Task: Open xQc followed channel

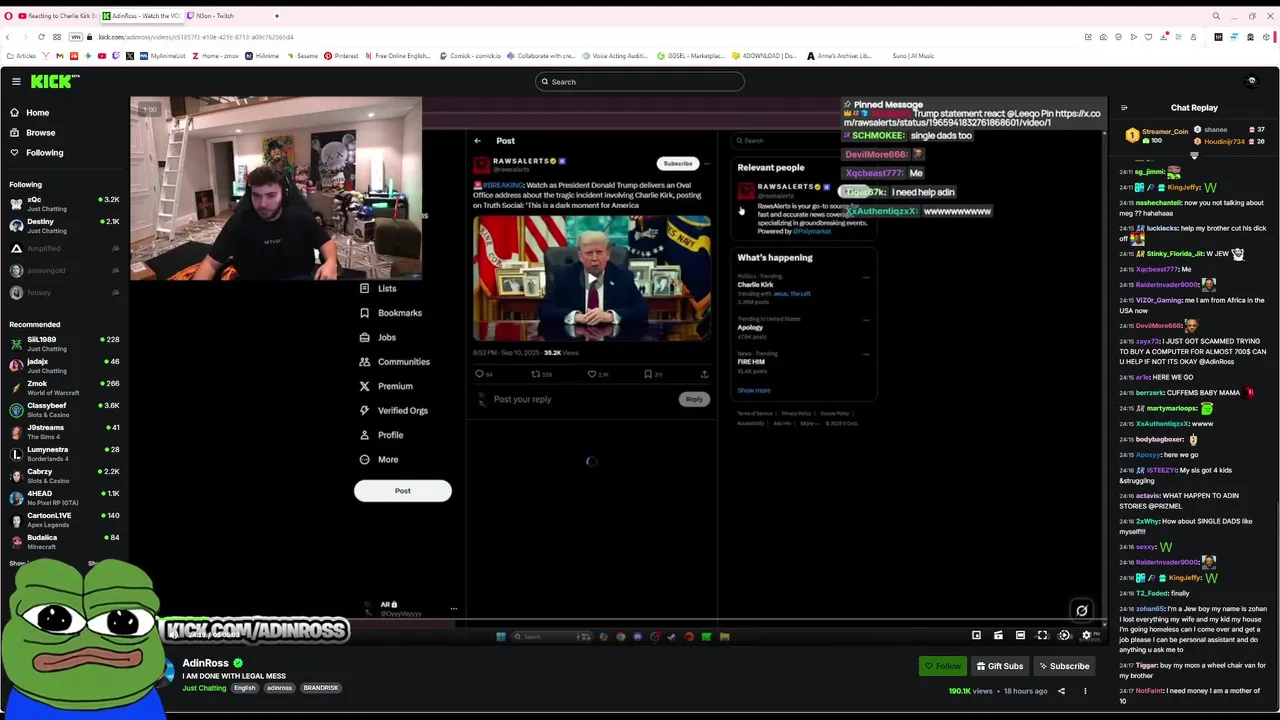Action: point(64,204)
